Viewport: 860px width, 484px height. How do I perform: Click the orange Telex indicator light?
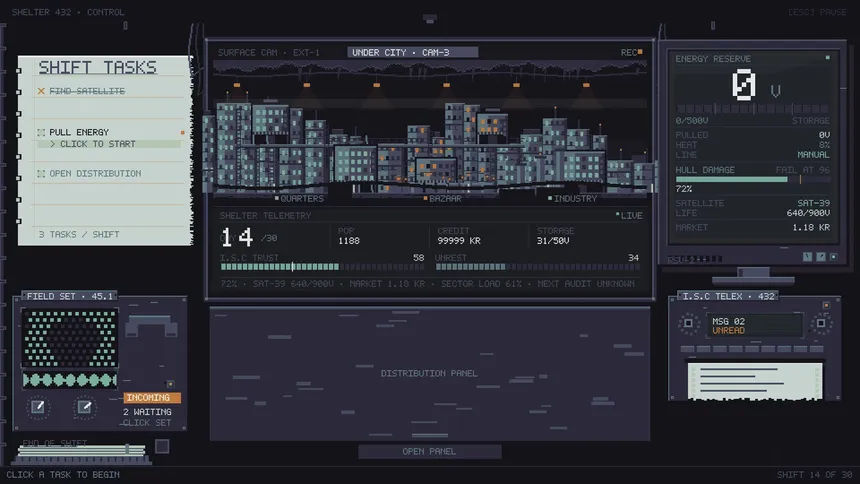(826, 305)
